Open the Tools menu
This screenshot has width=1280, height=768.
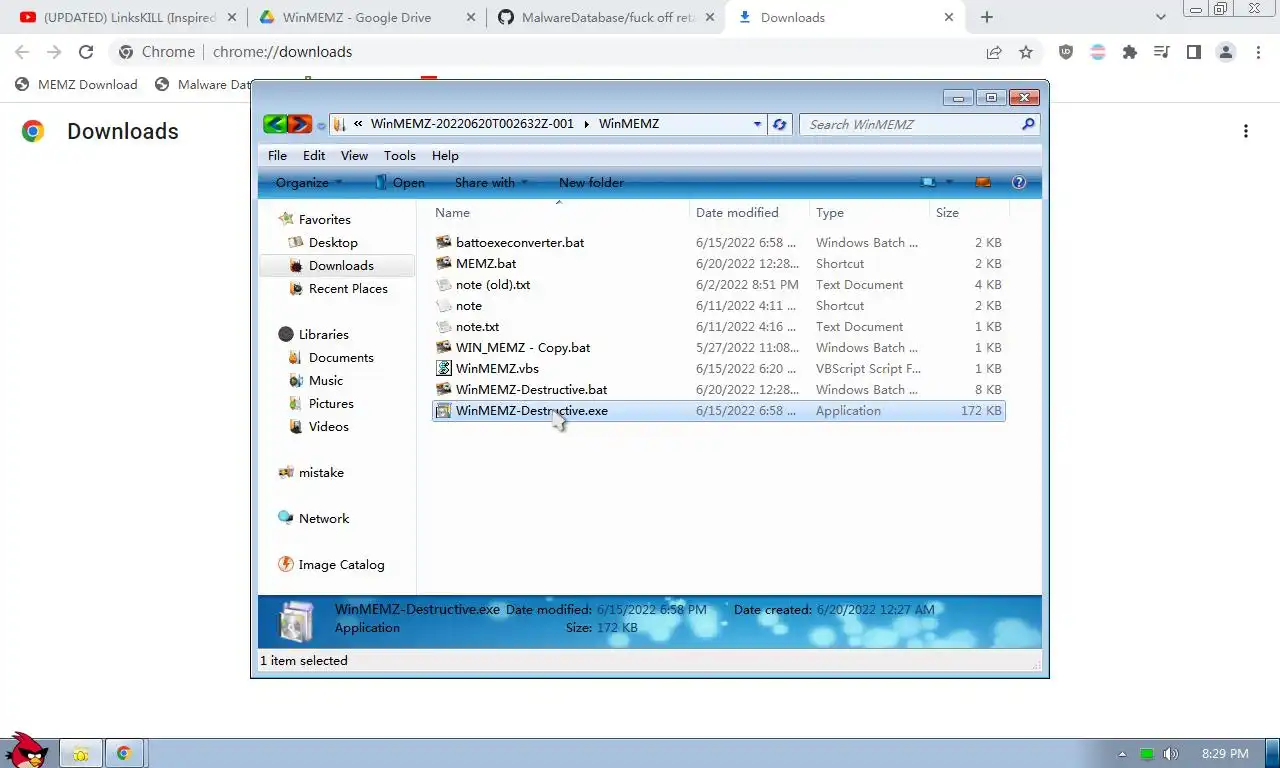point(399,155)
